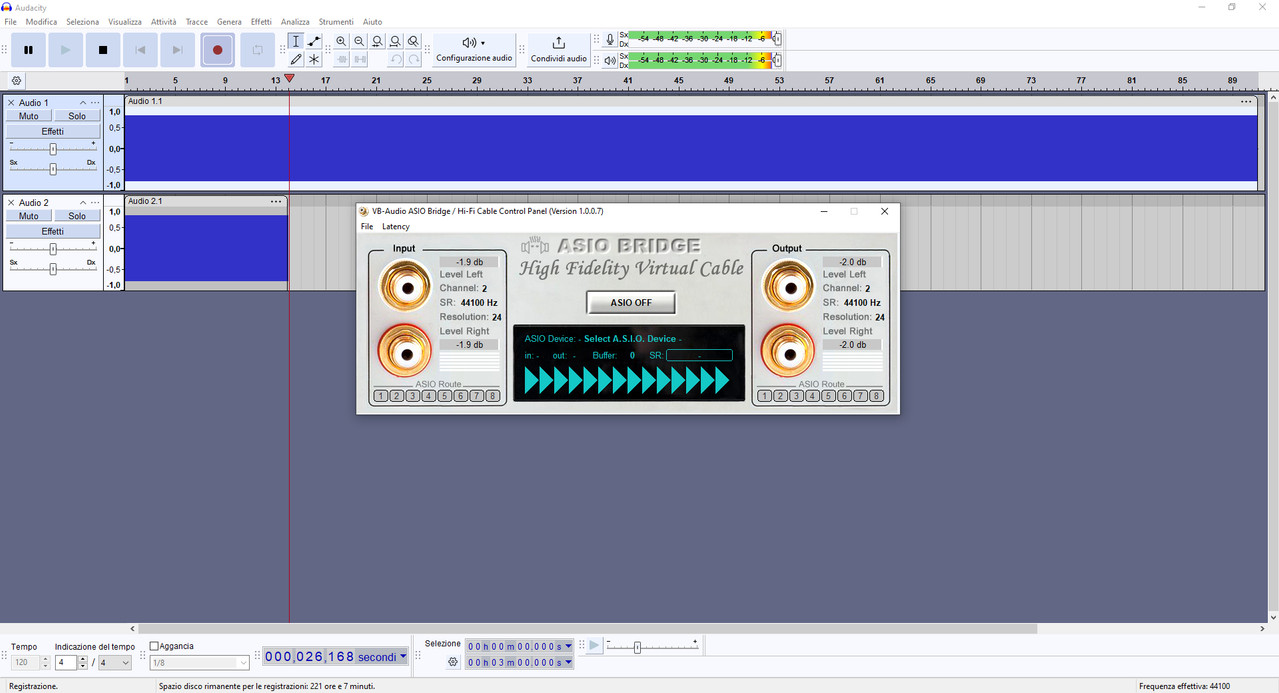The image size is (1279, 693).
Task: Toggle Input ASIO Route channel 1
Action: pos(380,396)
